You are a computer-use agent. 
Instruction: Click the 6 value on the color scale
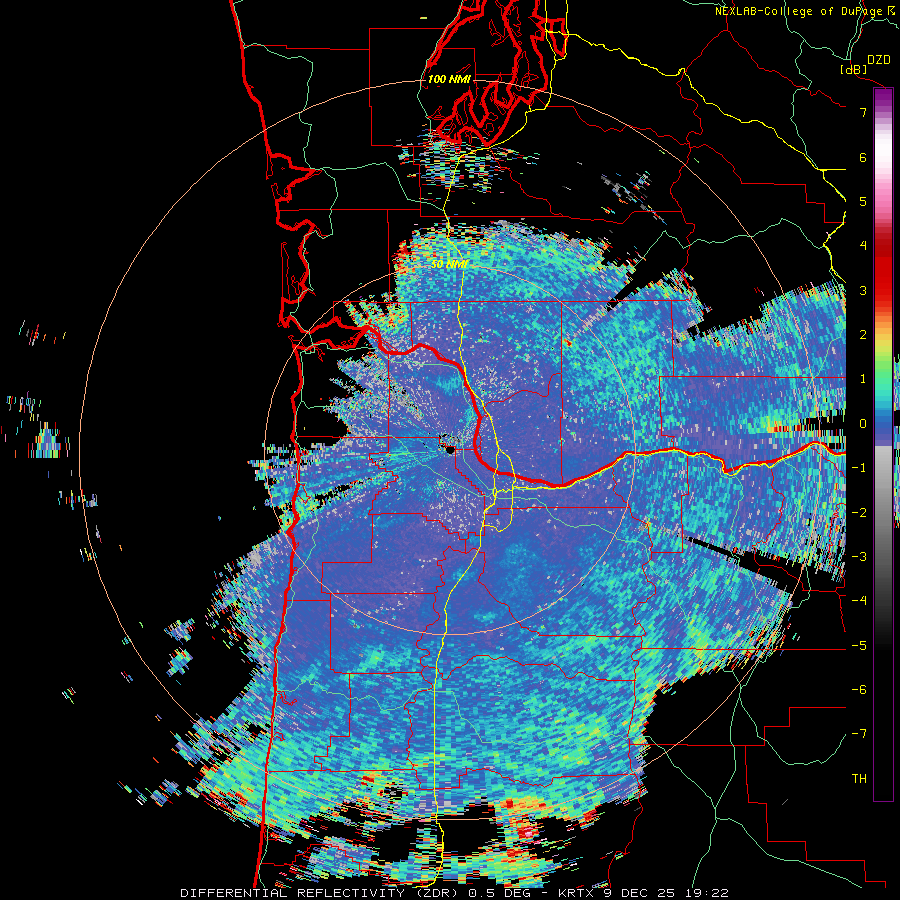tap(863, 157)
